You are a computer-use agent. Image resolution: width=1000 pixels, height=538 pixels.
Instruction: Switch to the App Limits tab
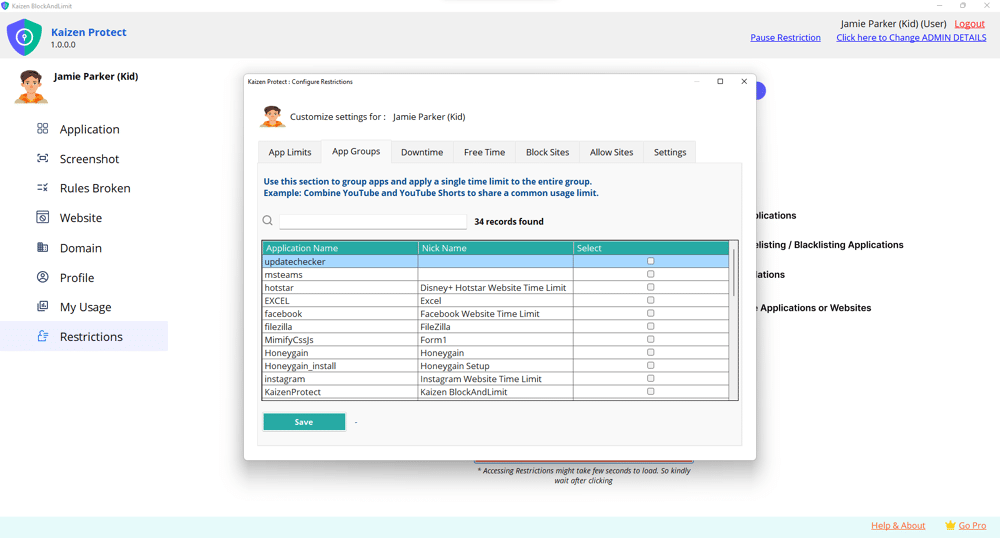(x=290, y=152)
